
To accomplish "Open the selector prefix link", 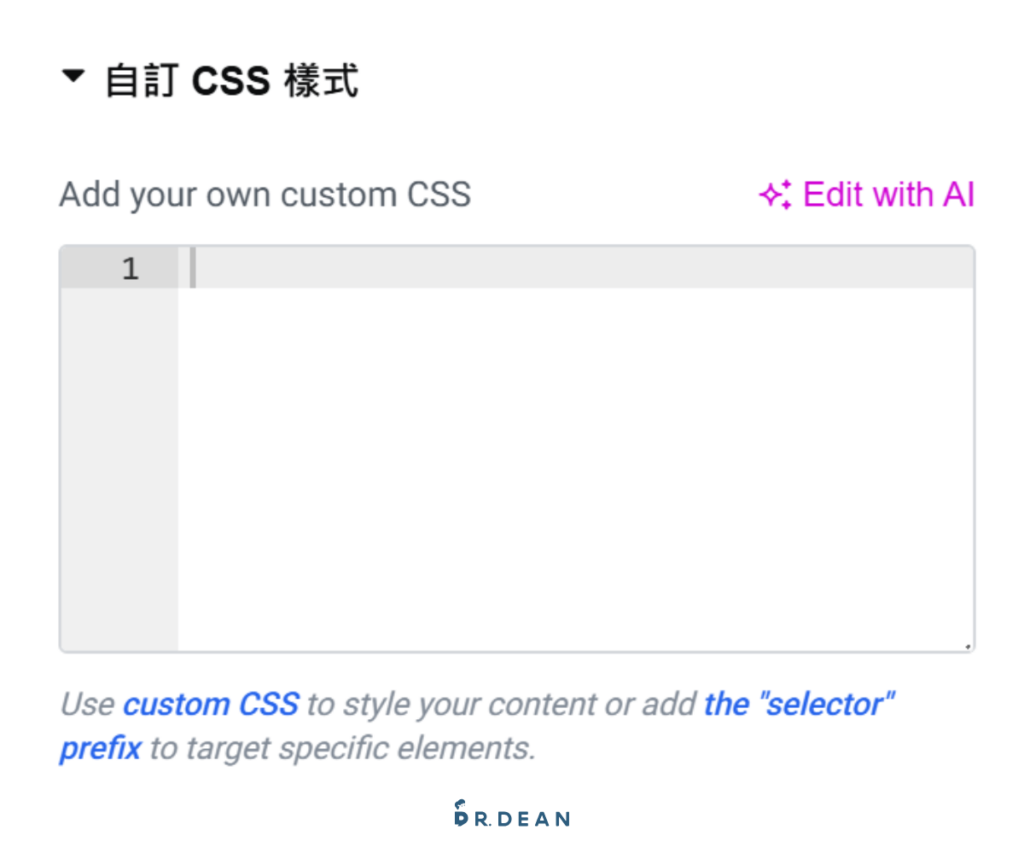I will (x=801, y=703).
